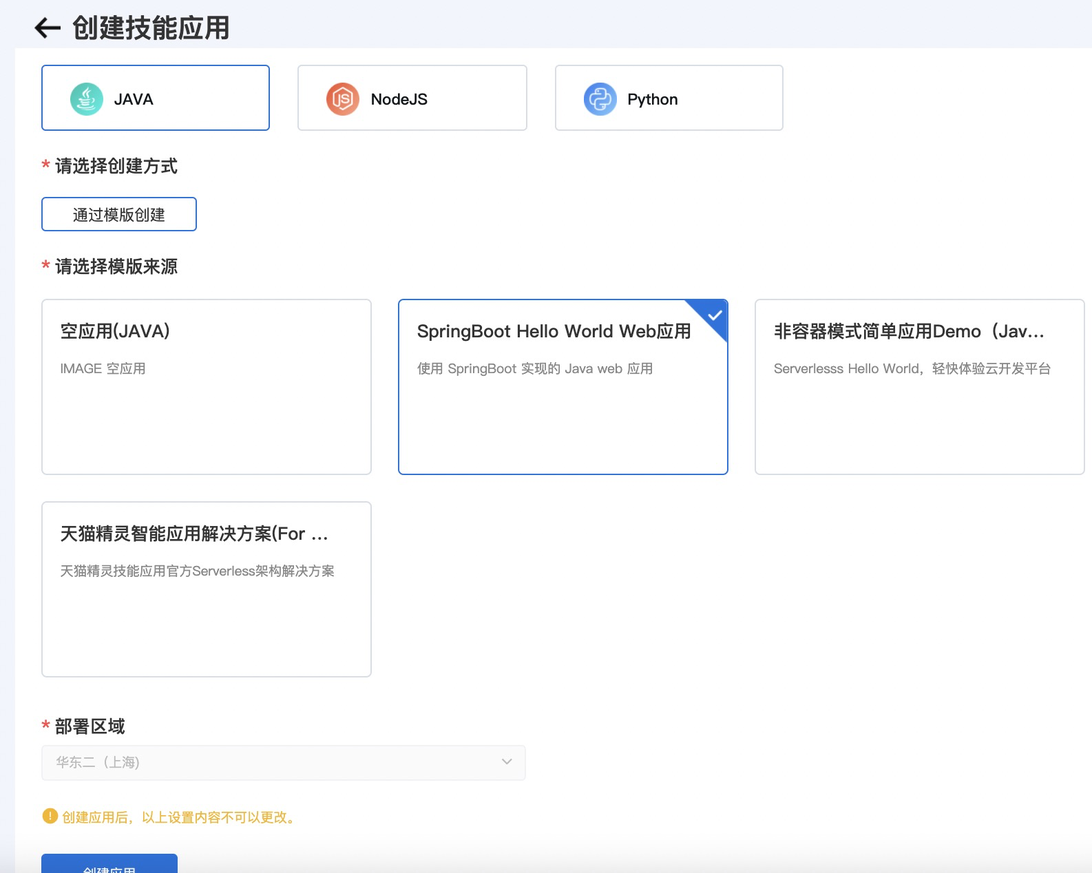Select the Python language option
Image resolution: width=1092 pixels, height=873 pixels.
pos(669,97)
